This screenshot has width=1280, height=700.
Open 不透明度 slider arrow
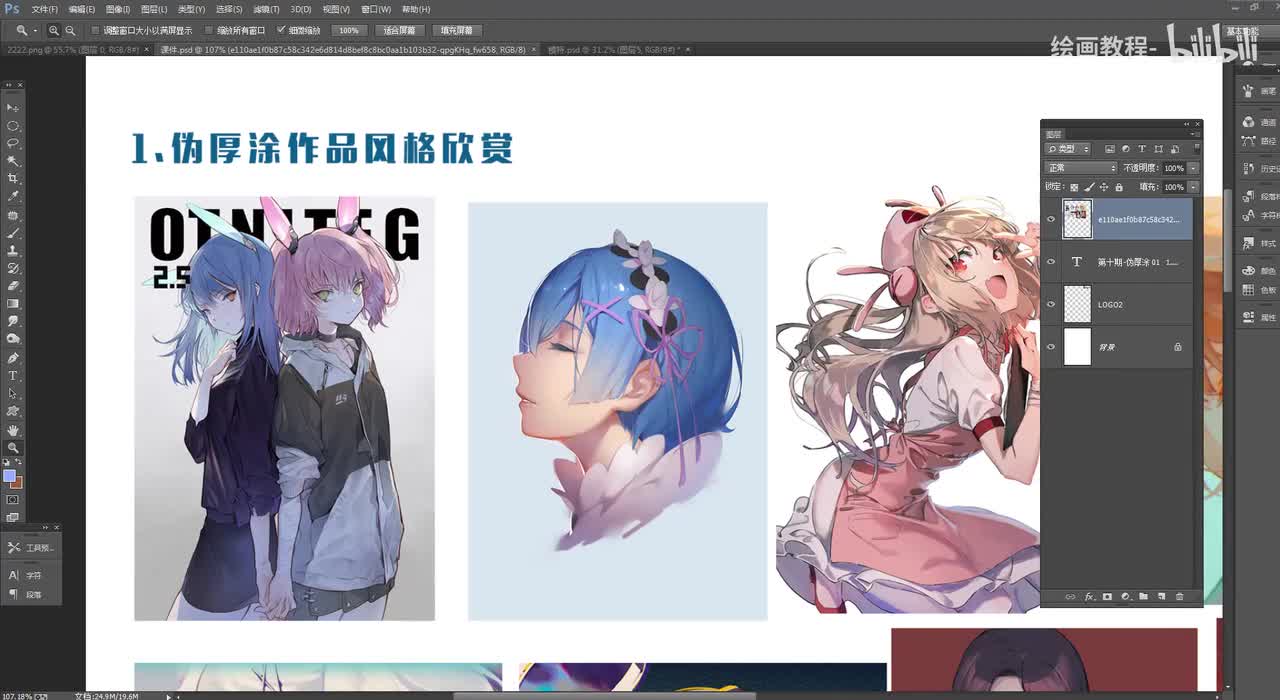click(1193, 168)
